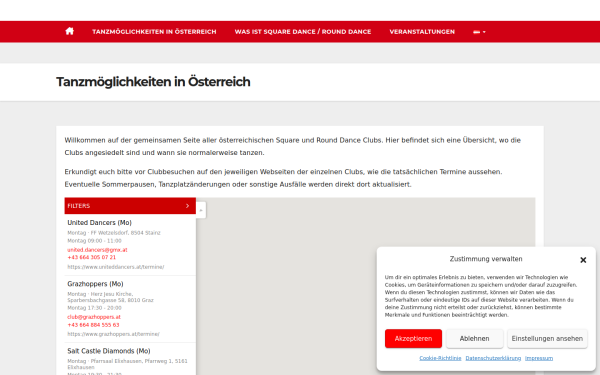Image resolution: width=600 pixels, height=375 pixels.
Task: Go to the home page via house icon
Action: coord(69,31)
